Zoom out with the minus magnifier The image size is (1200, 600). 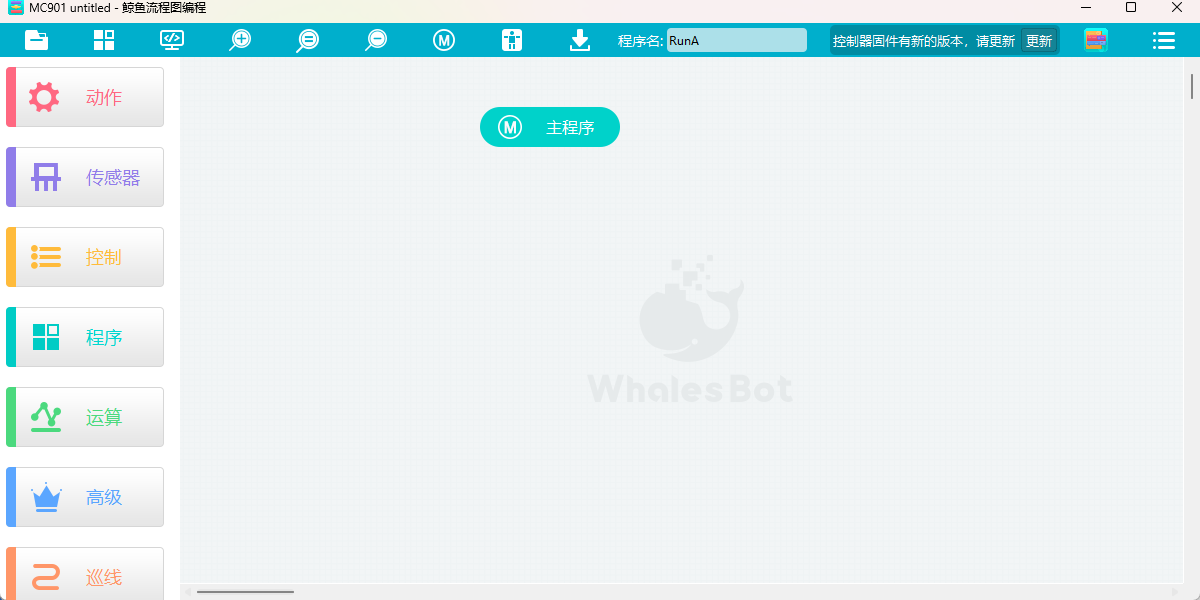(x=376, y=40)
